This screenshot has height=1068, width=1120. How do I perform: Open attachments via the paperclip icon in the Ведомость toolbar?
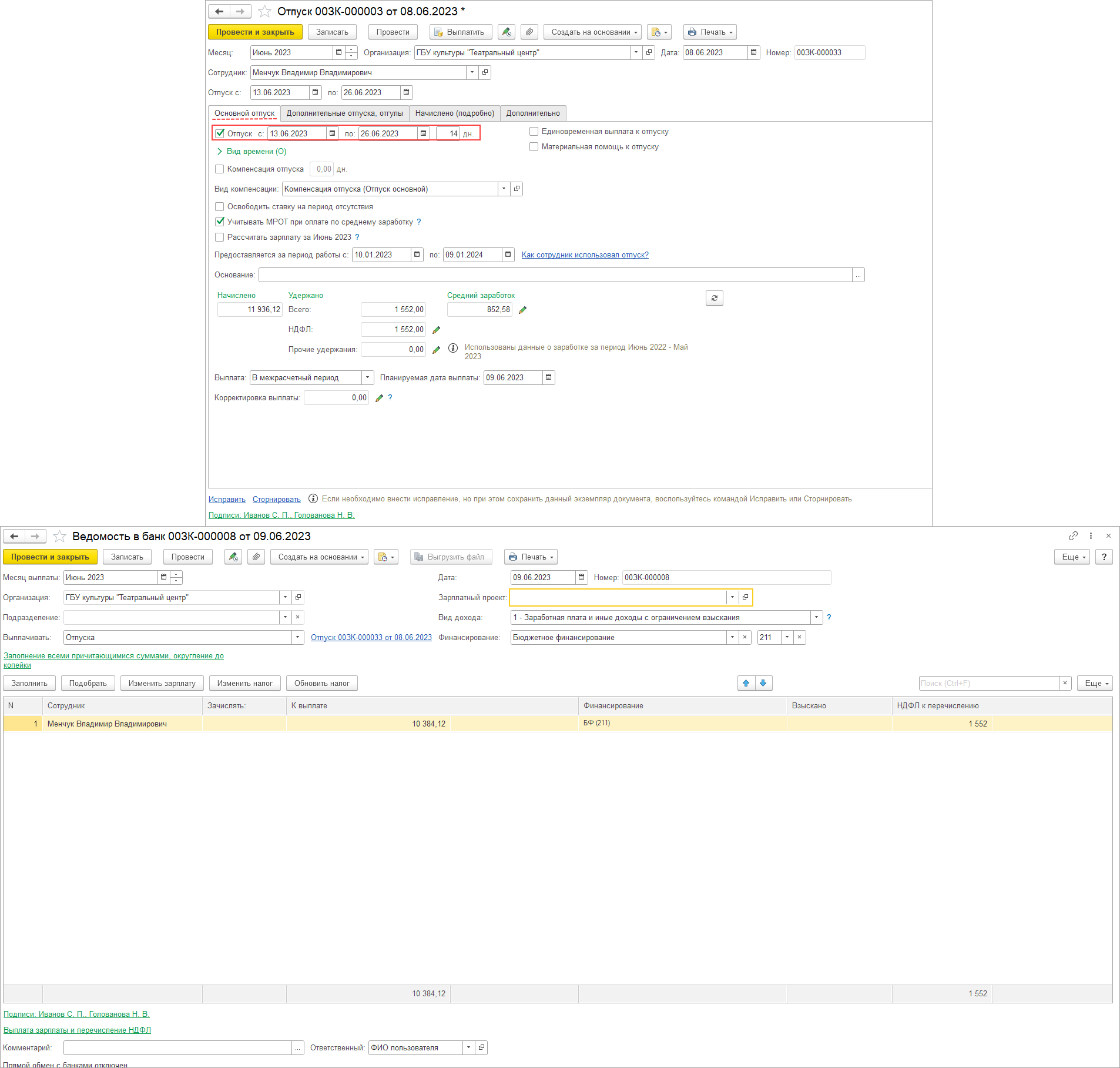[256, 557]
